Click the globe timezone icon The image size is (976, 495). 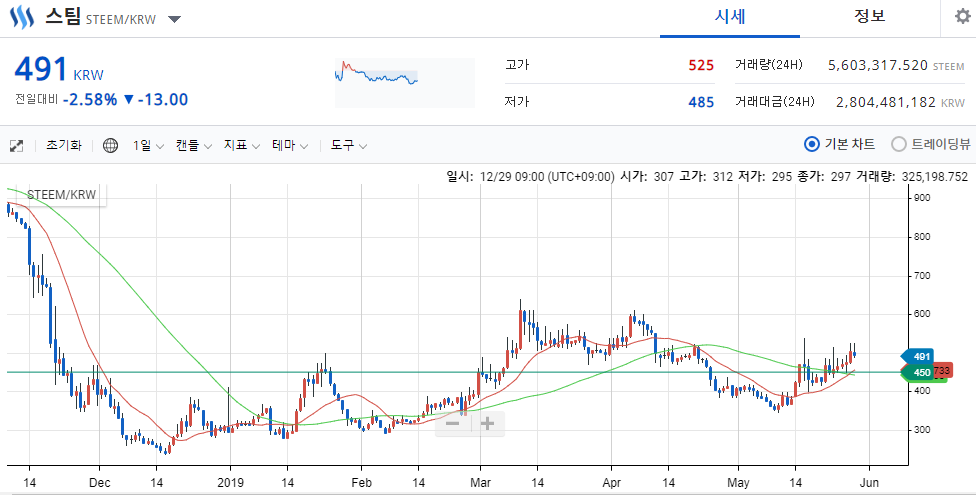110,146
